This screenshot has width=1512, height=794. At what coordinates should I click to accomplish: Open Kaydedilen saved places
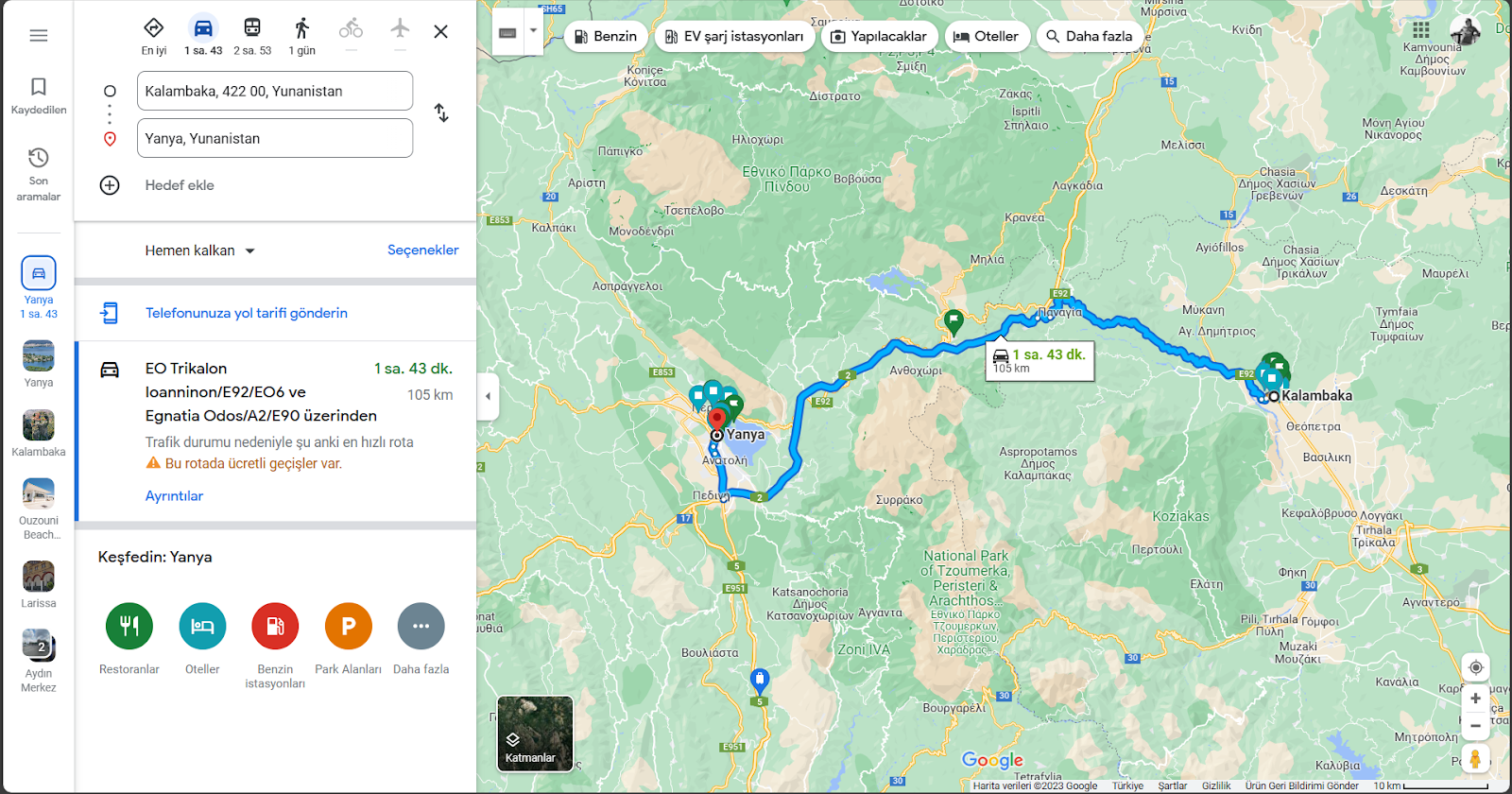pos(39,95)
